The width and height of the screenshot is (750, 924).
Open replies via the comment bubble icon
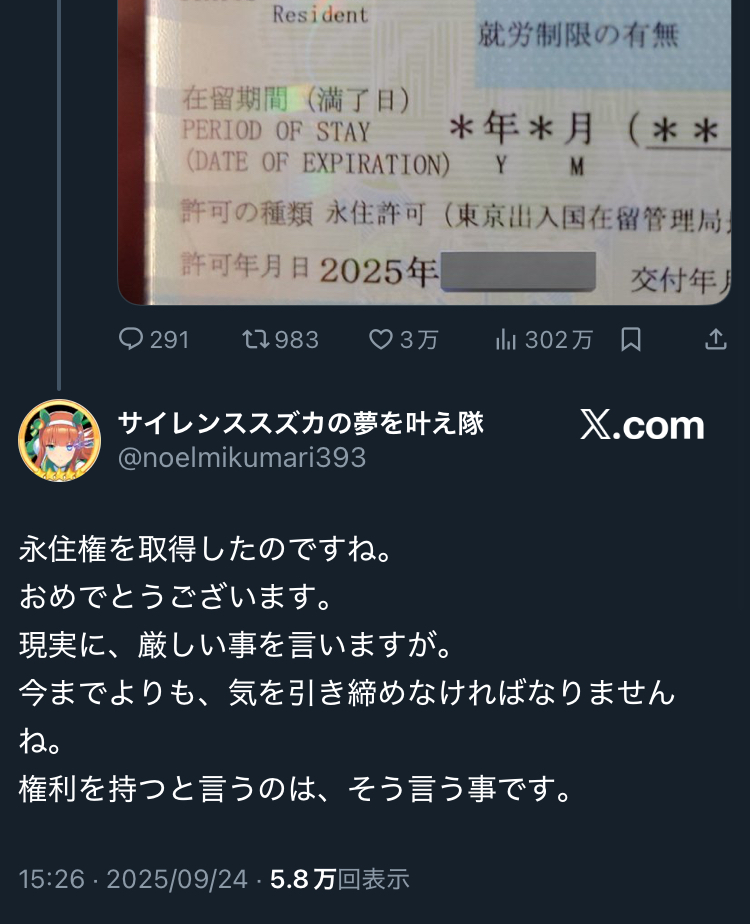131,339
